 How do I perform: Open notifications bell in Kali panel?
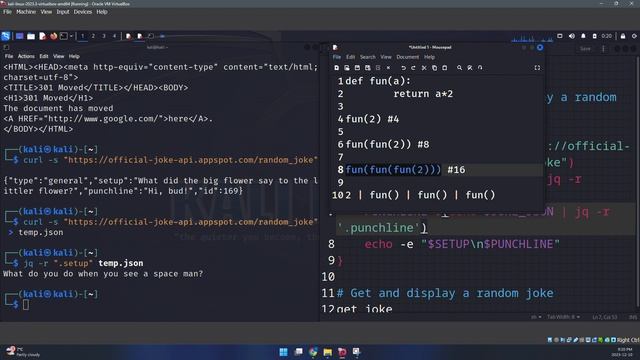[583, 36]
